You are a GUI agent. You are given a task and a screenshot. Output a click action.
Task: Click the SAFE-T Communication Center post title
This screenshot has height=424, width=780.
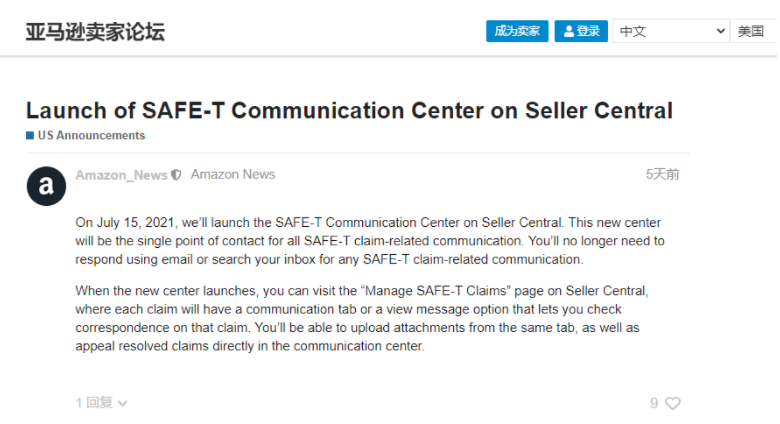[349, 110]
